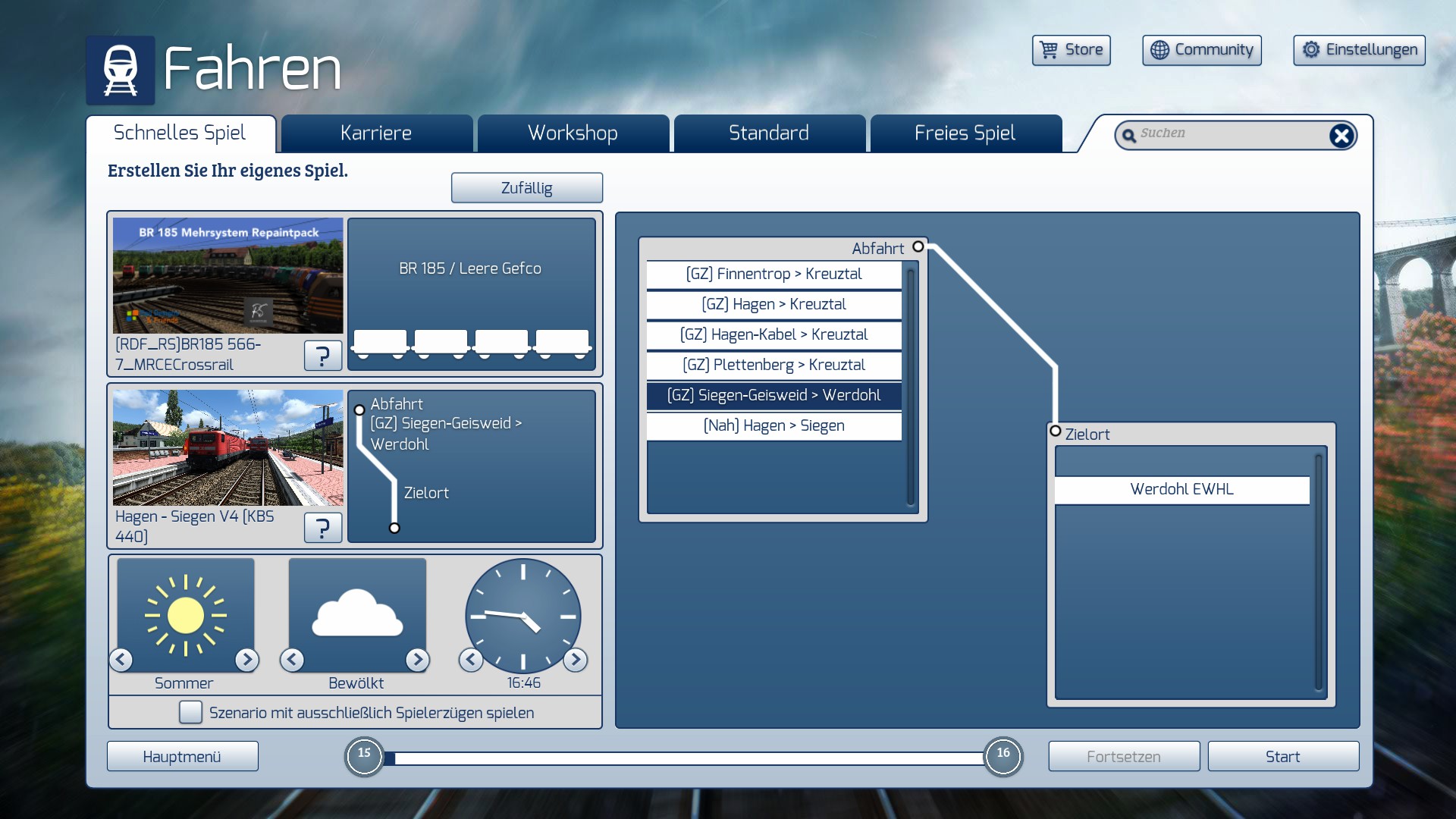The width and height of the screenshot is (1456, 819).
Task: Click next season arrow under sun icon
Action: [246, 660]
